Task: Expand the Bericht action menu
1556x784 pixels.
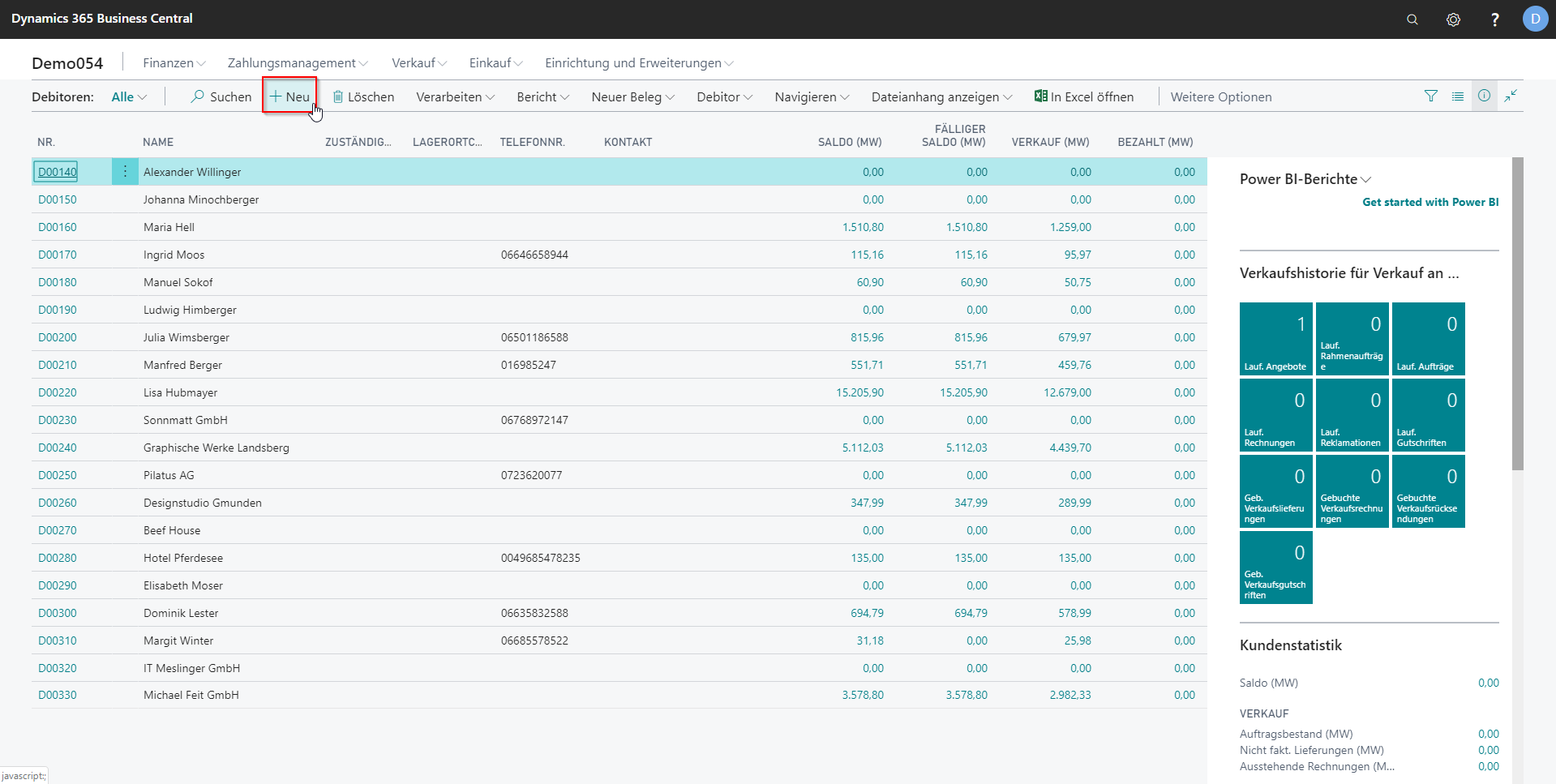Action: [543, 96]
